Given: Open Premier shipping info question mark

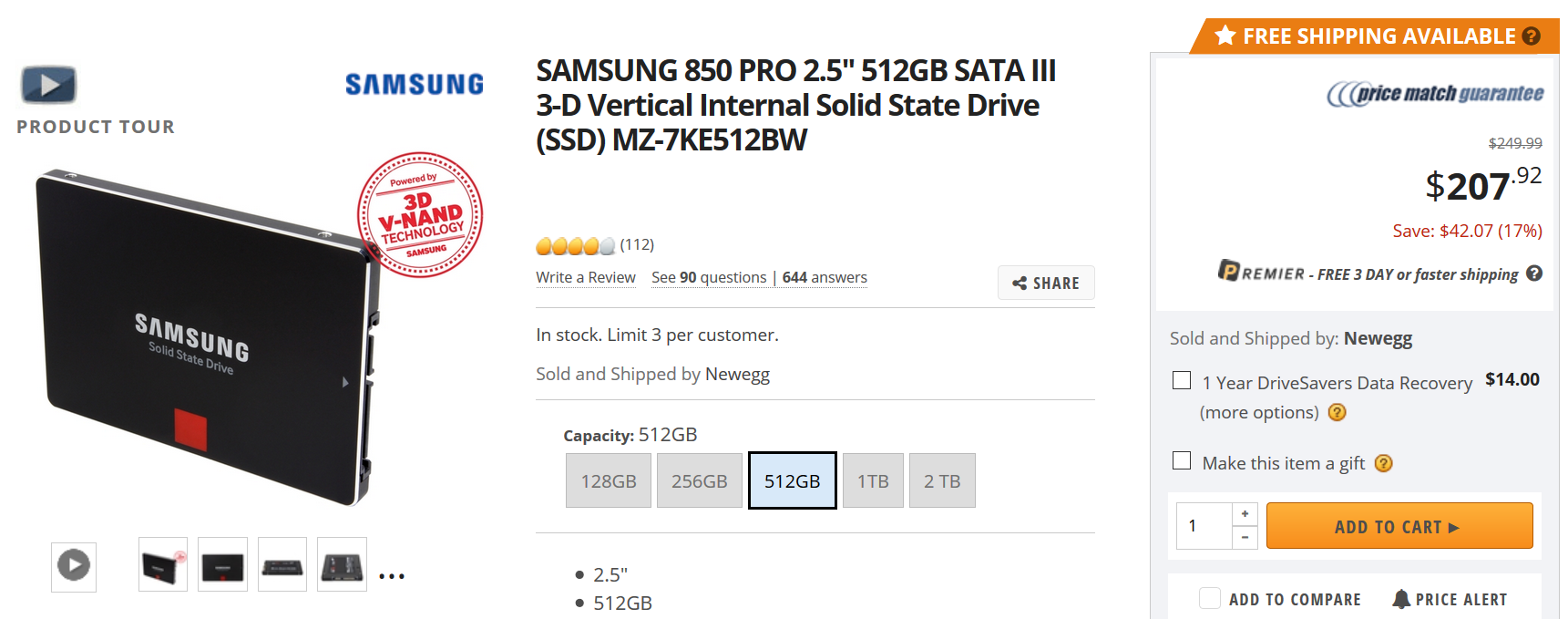Looking at the screenshot, I should 1534,273.
